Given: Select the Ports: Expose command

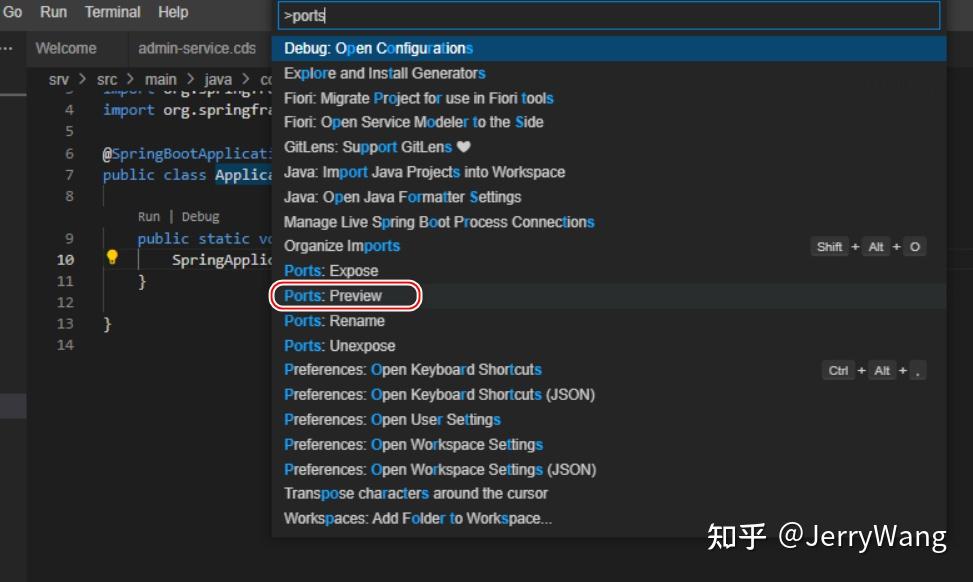Looking at the screenshot, I should (x=609, y=271).
